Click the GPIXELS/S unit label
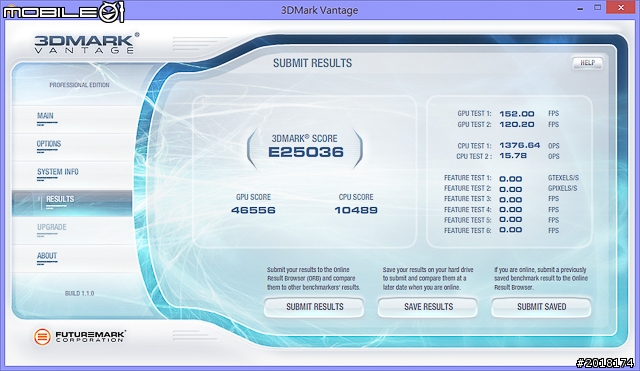The width and height of the screenshot is (640, 371). tap(562, 189)
